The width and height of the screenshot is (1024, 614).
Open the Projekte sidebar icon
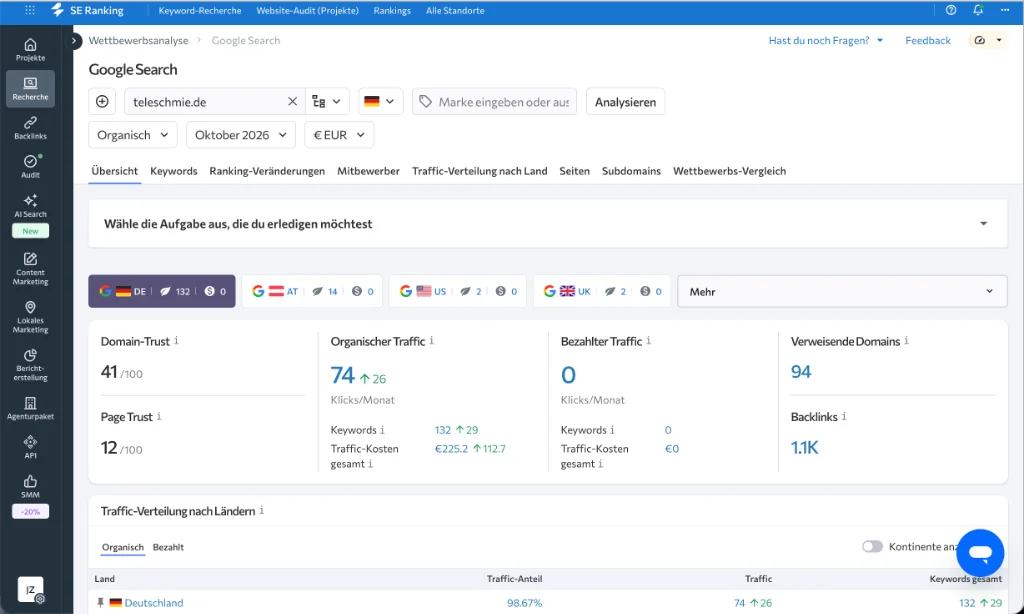pyautogui.click(x=30, y=50)
